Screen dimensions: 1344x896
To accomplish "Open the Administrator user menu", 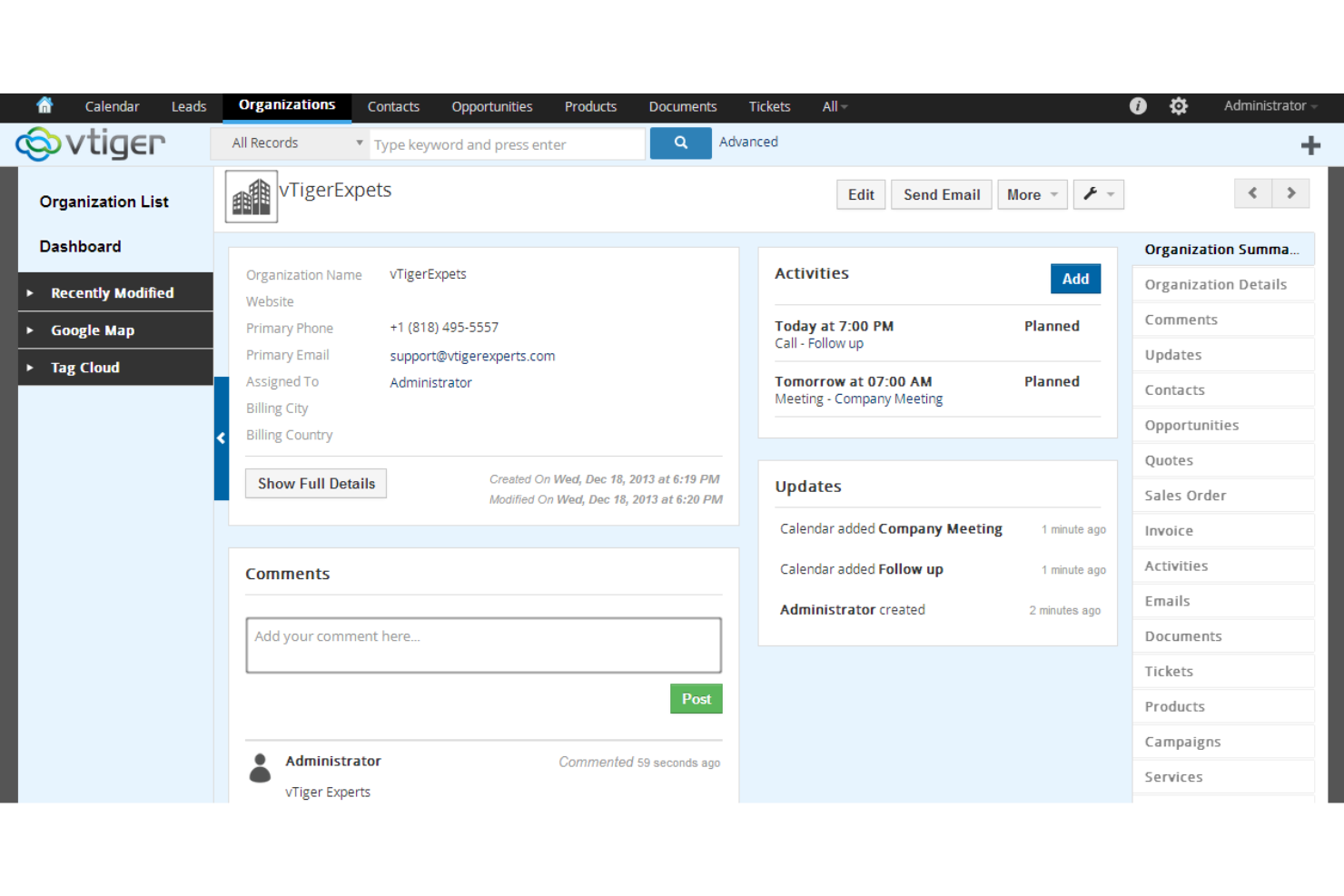I will (1270, 106).
